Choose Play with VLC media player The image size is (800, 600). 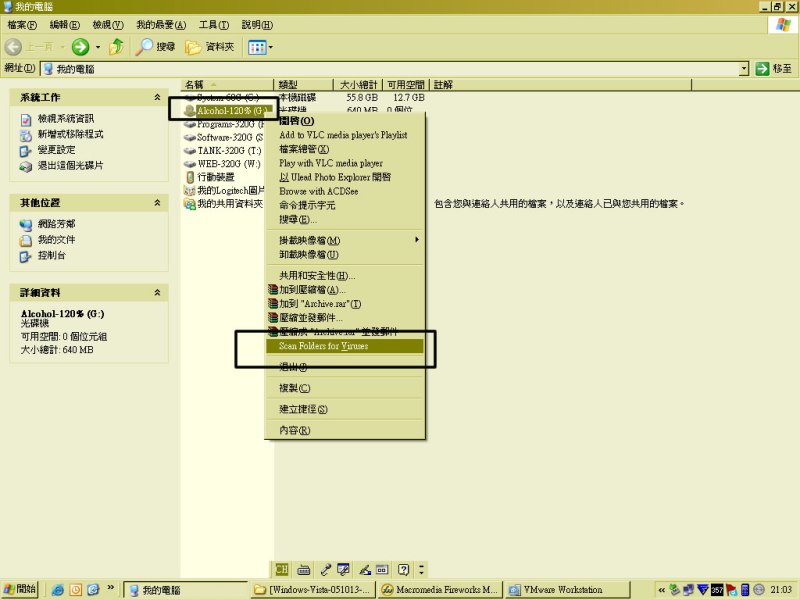tap(345, 163)
